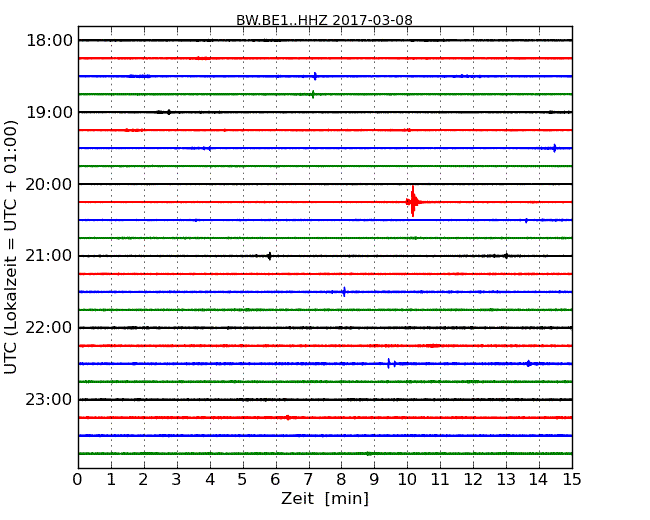Click the 21:00 time axis label

click(49, 256)
